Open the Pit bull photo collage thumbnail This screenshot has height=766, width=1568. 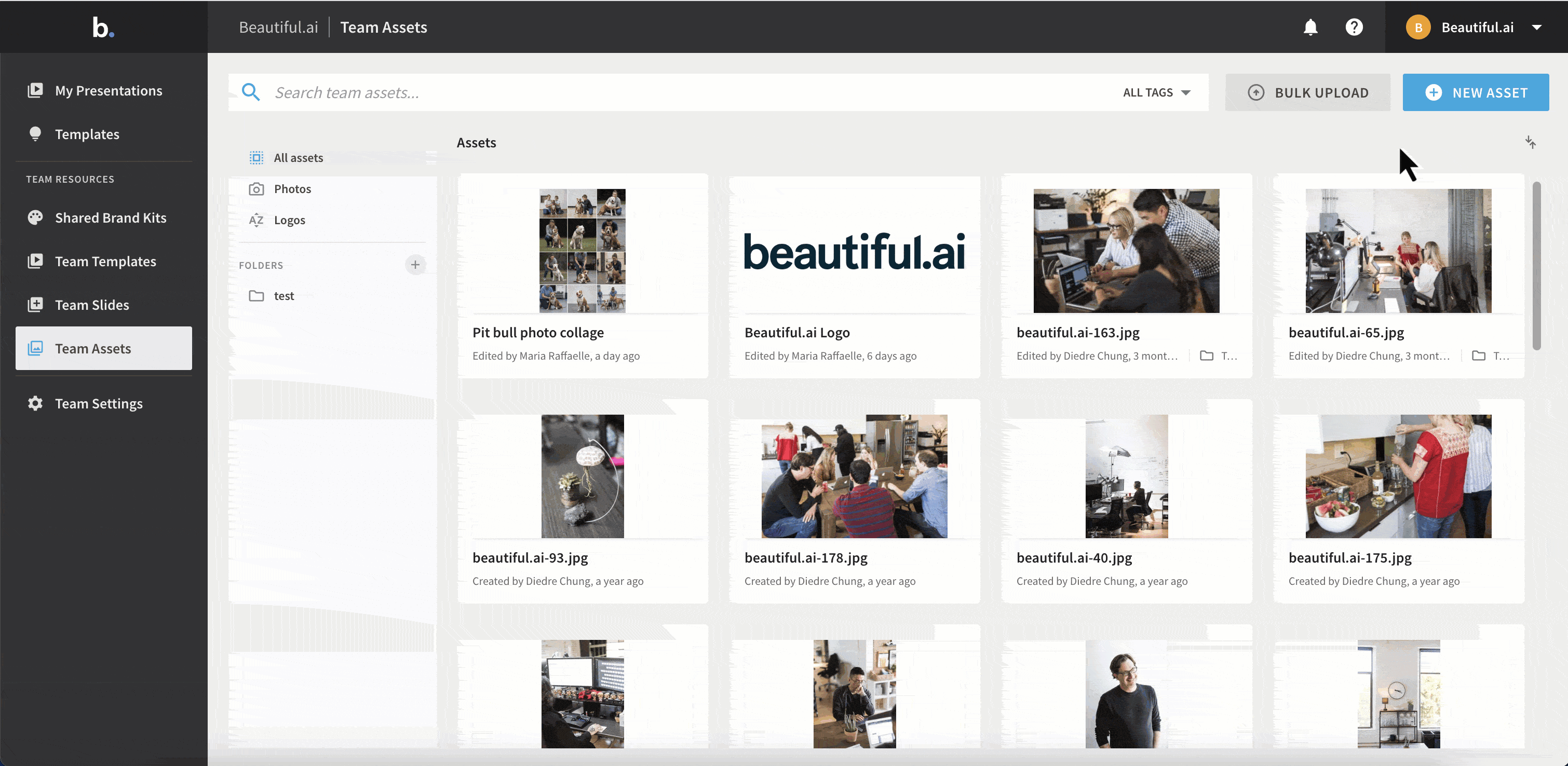(583, 251)
